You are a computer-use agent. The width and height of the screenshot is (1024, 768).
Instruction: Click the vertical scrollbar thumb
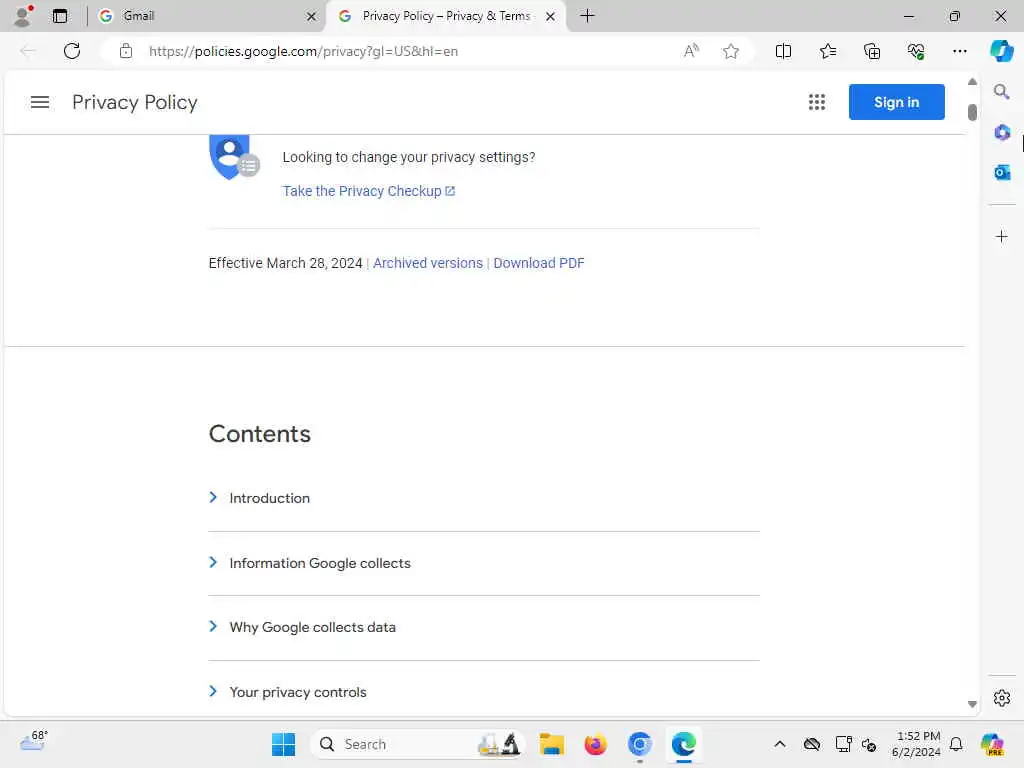pos(972,112)
